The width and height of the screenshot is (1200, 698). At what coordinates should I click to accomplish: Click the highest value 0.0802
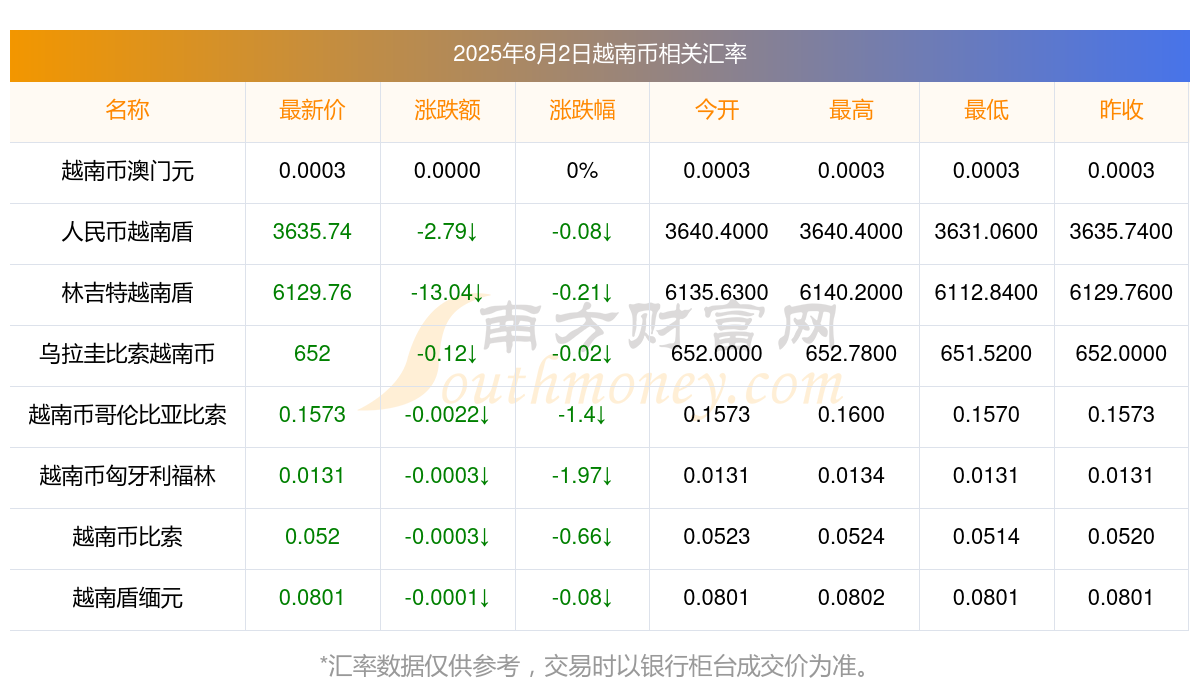tap(851, 598)
